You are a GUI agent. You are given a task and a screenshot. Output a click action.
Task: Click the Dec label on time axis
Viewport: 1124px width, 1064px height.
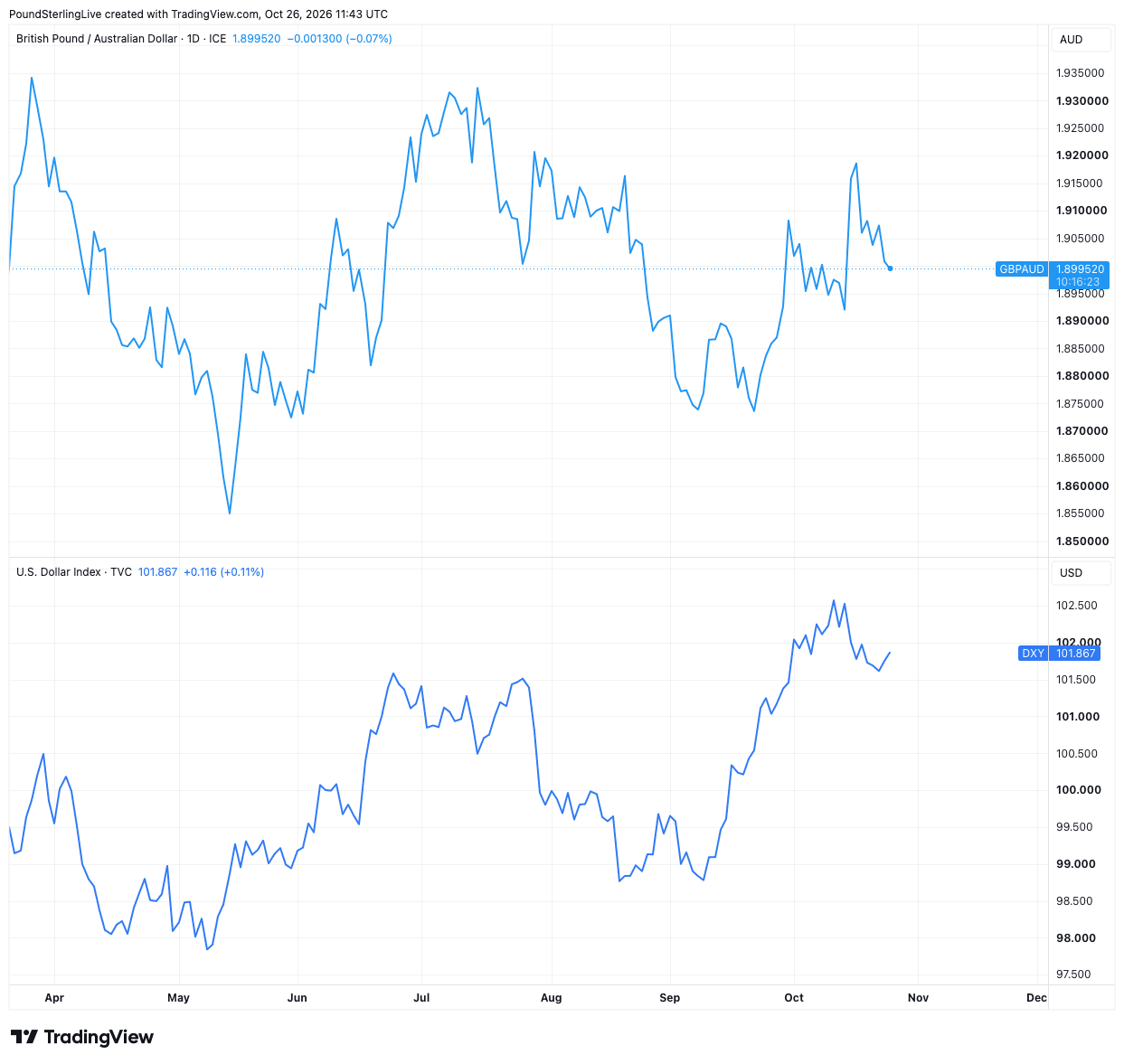tap(1037, 998)
